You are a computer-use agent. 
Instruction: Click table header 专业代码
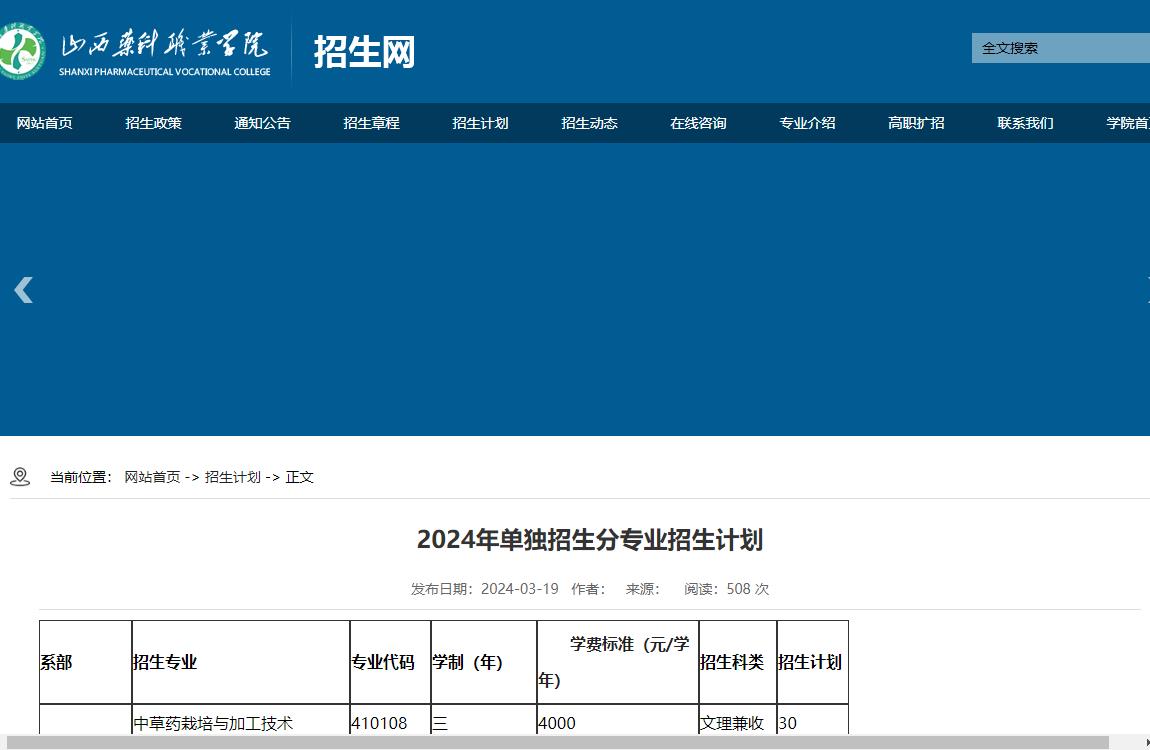point(390,662)
